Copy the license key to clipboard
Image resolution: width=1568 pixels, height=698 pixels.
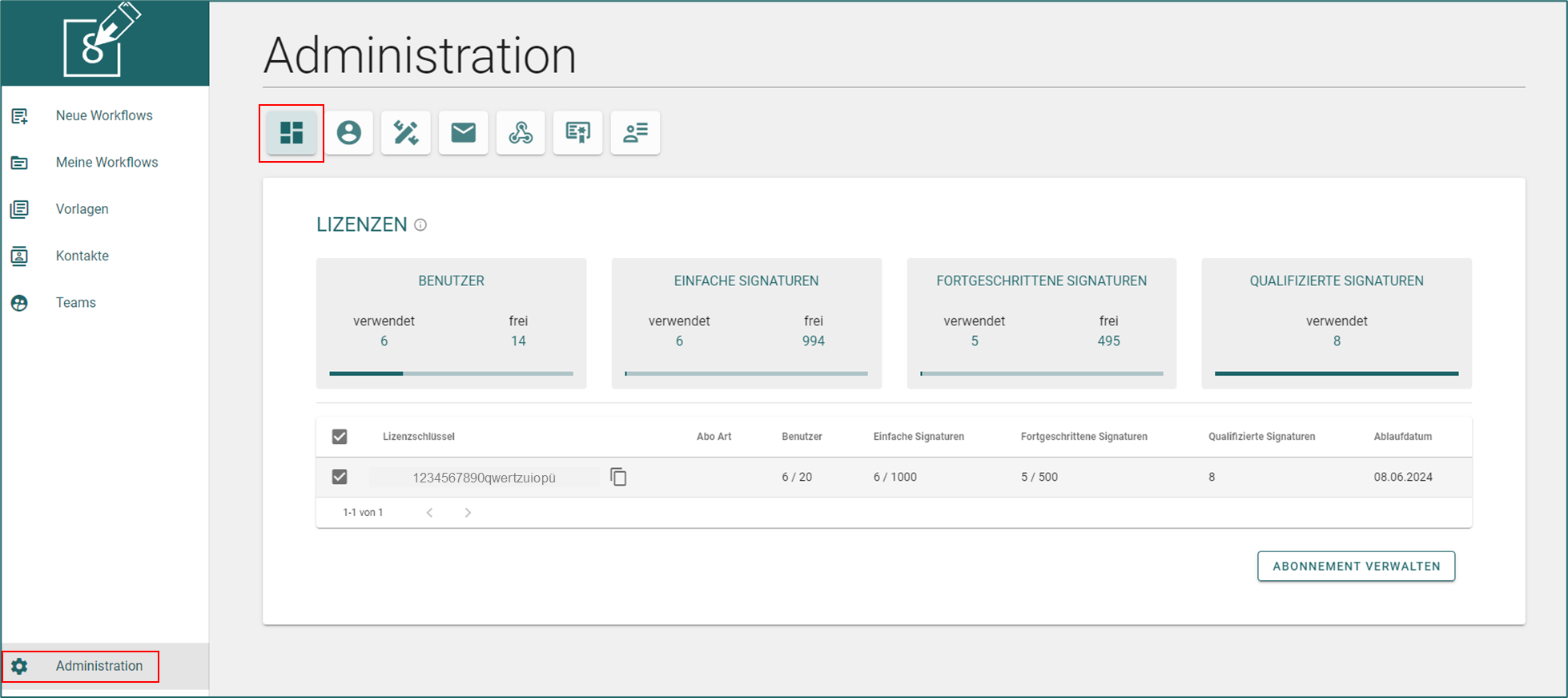coord(618,477)
